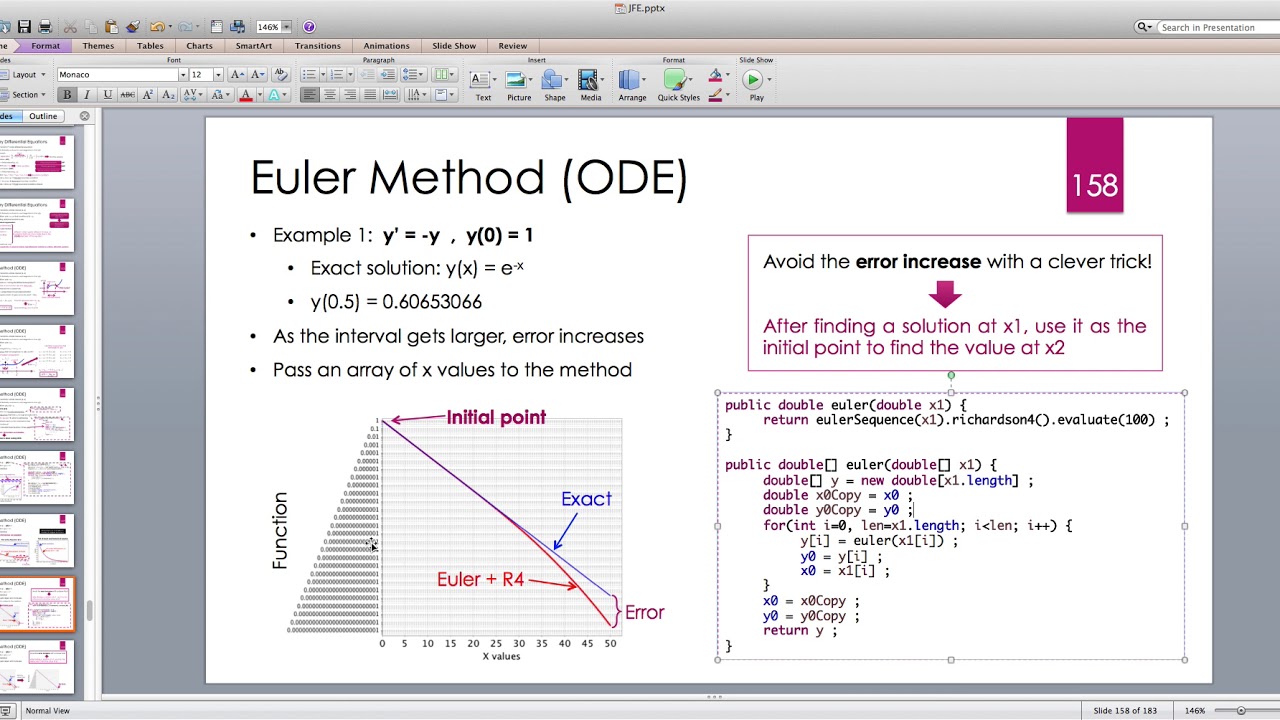Open the Help purple question mark
The width and height of the screenshot is (1280, 720).
coord(309,27)
